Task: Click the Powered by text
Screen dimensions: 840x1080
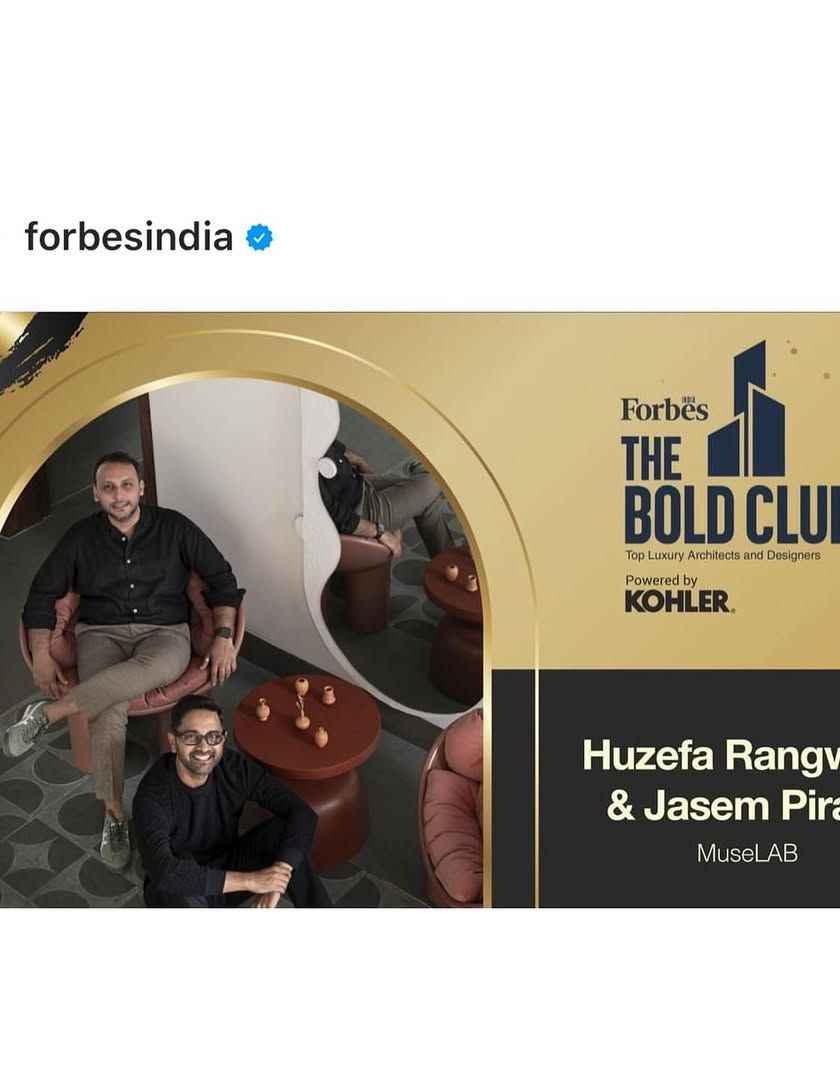Action: (x=661, y=581)
